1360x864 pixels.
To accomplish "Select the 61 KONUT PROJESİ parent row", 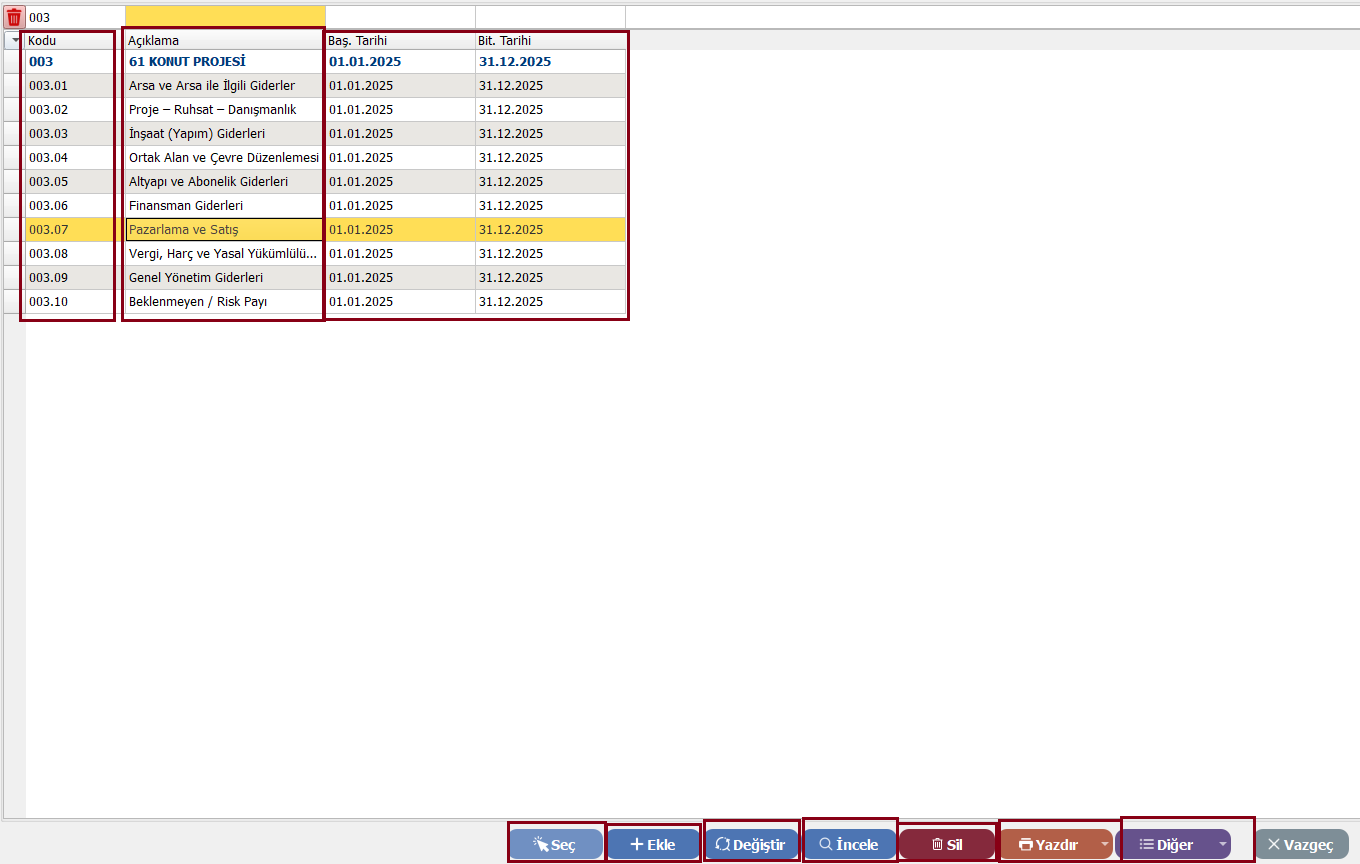I will [223, 61].
